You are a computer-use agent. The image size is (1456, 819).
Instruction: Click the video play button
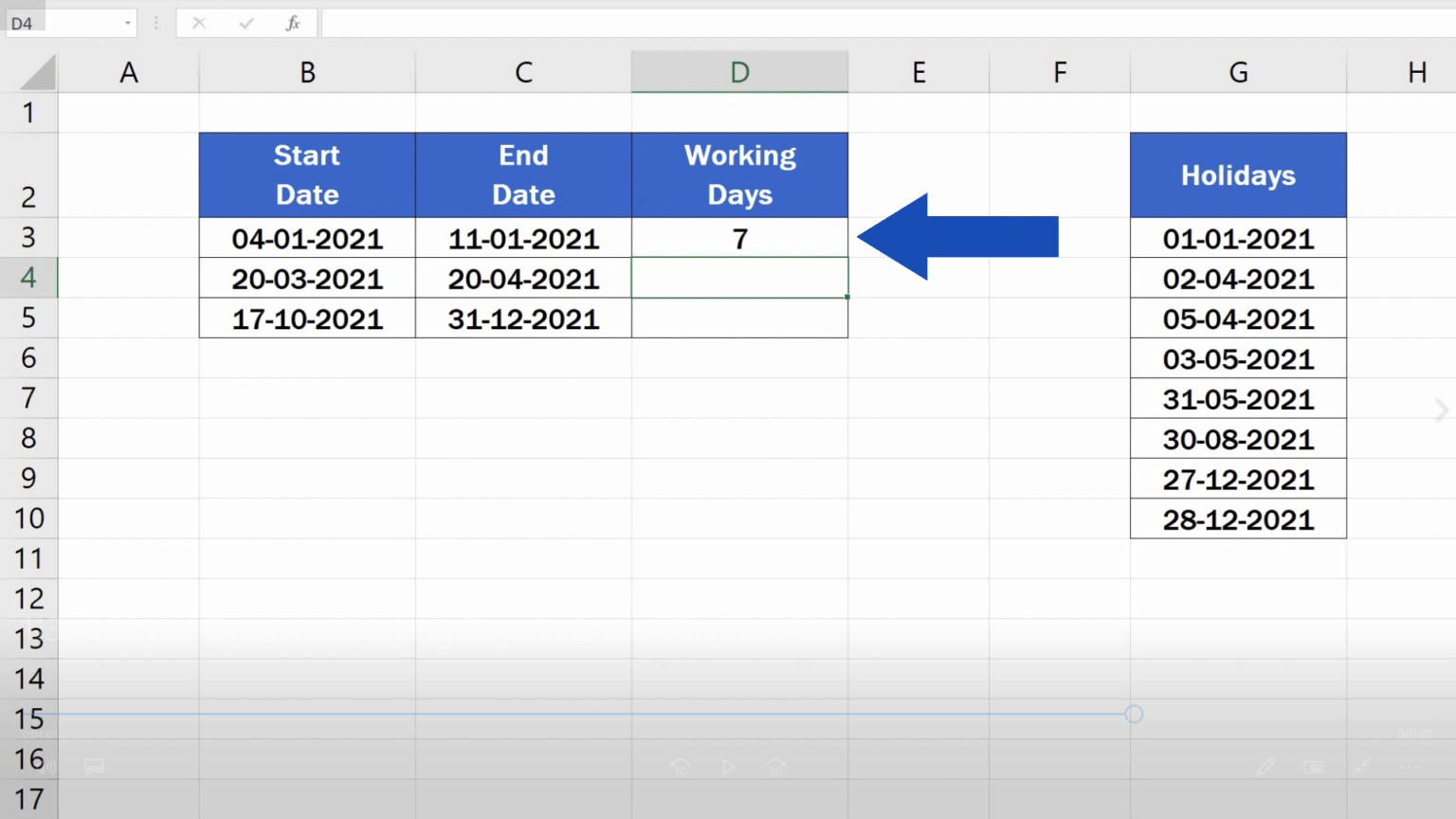pos(728,767)
